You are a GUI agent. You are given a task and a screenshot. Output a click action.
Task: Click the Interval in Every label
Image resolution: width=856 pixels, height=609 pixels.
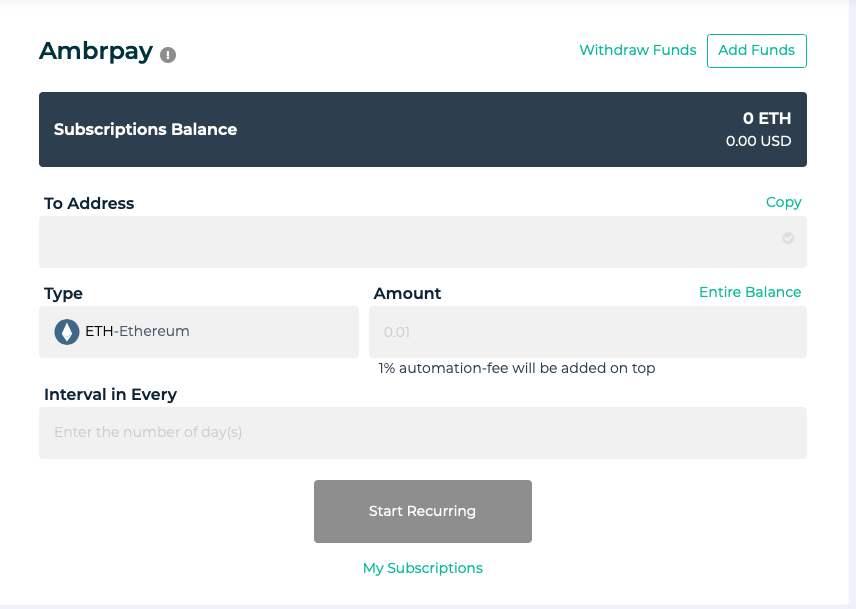click(110, 395)
